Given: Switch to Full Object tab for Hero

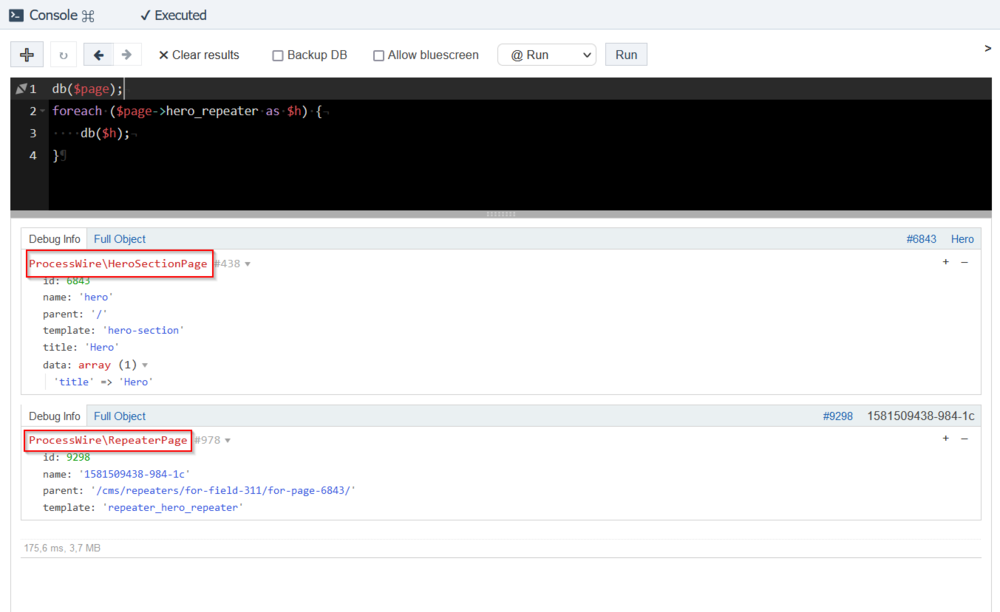Looking at the screenshot, I should (x=119, y=239).
